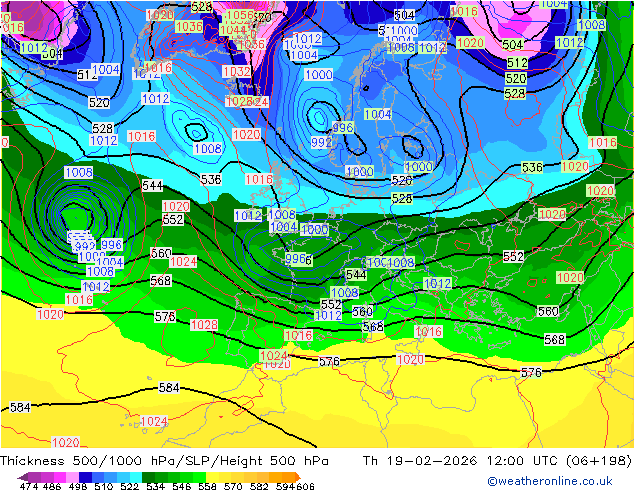
Task: Click the green-backed '512' height label
Action: (x=517, y=63)
